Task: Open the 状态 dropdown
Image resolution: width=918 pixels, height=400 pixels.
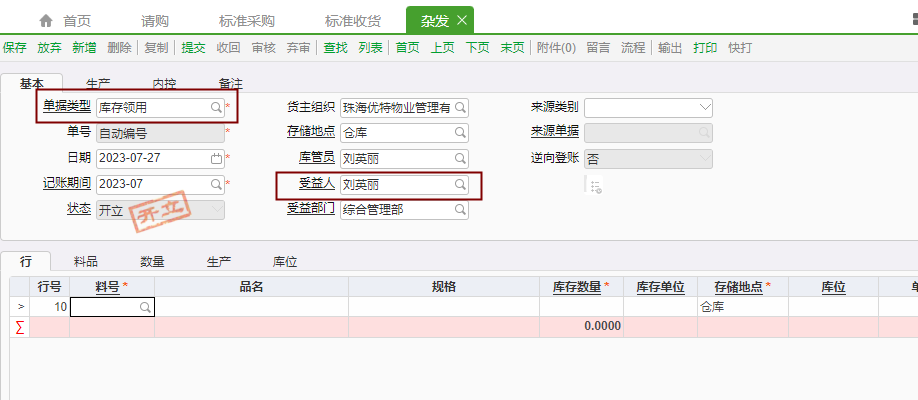Action: (x=216, y=210)
